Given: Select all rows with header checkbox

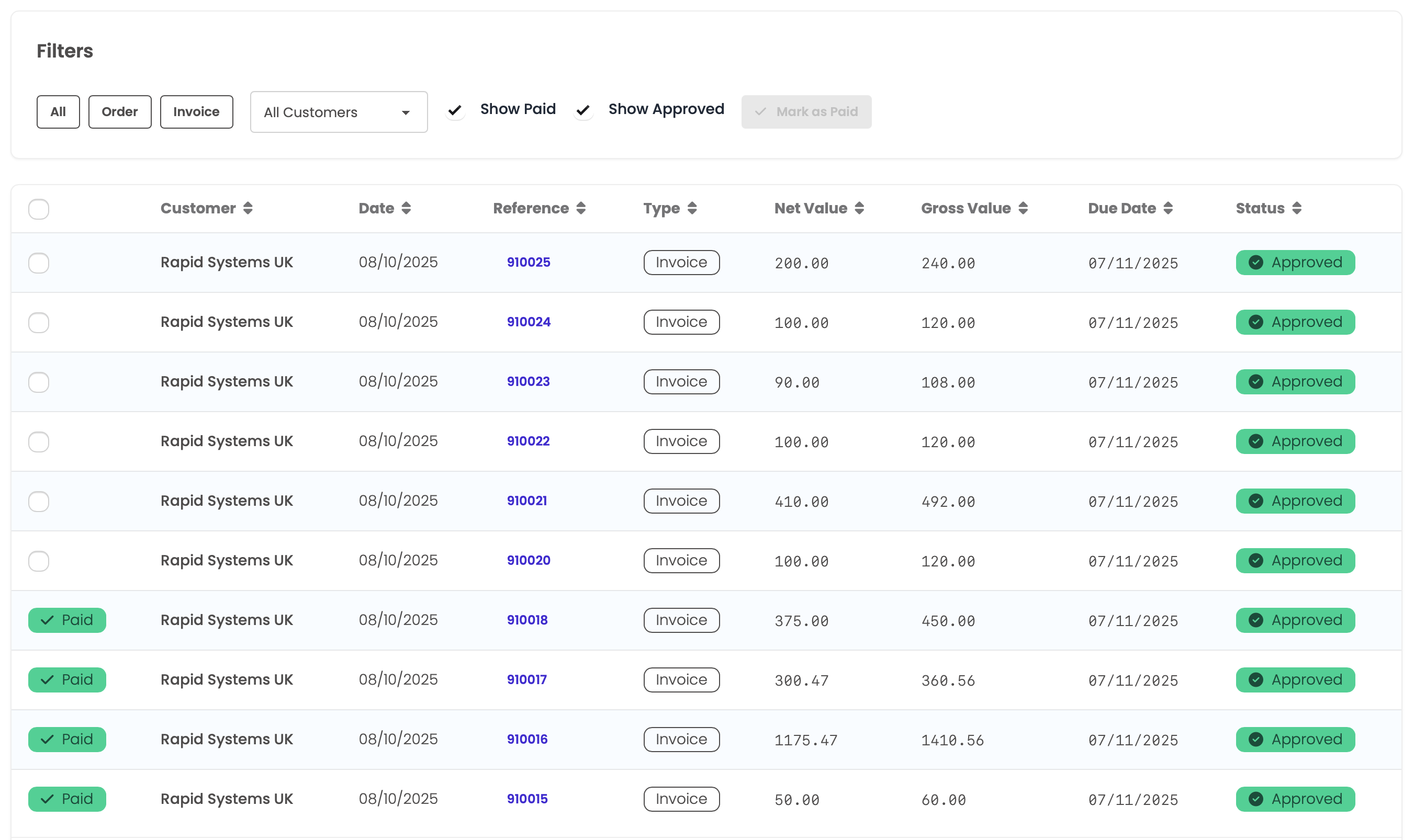Looking at the screenshot, I should (x=39, y=209).
